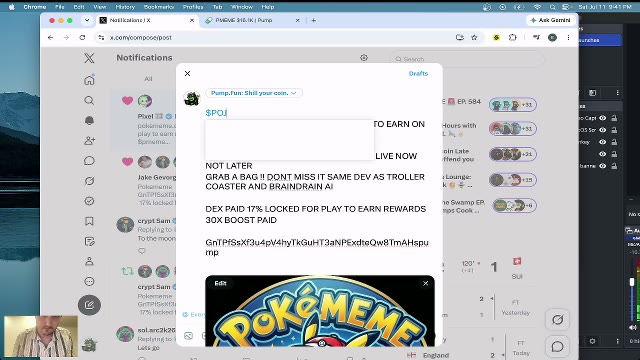Click Ask Gemini button
Image resolution: width=640 pixels, height=360 pixels.
[551, 20]
